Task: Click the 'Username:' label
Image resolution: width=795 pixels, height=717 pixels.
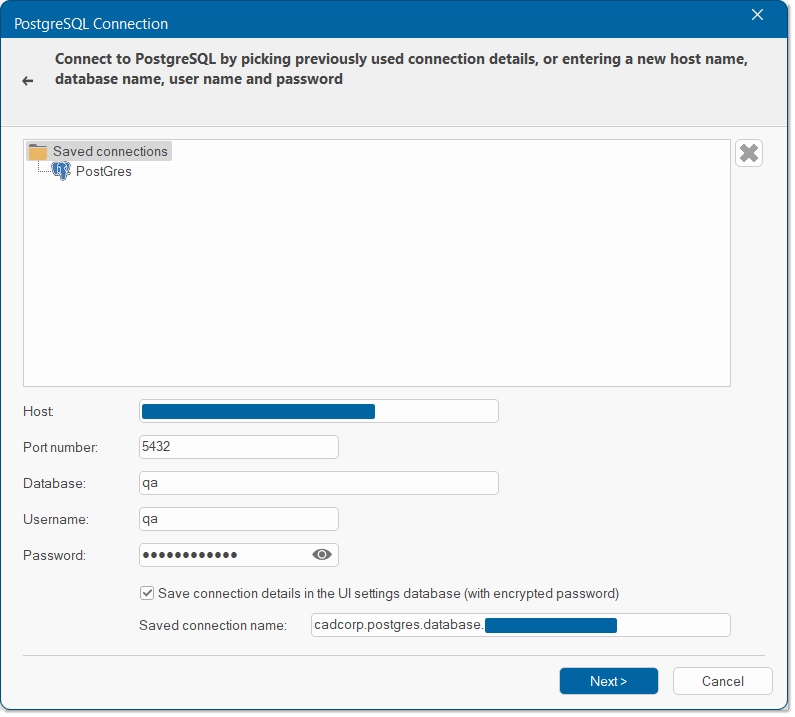Action: 56,519
